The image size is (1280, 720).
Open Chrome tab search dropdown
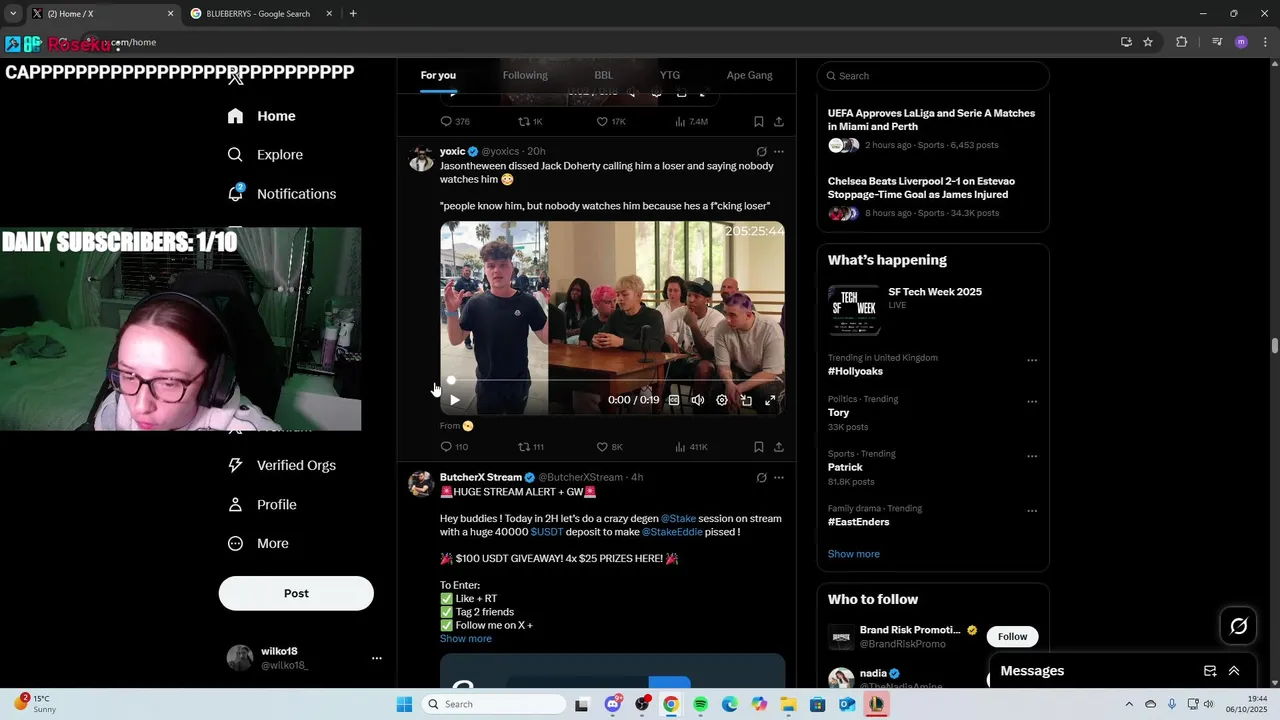[x=13, y=14]
